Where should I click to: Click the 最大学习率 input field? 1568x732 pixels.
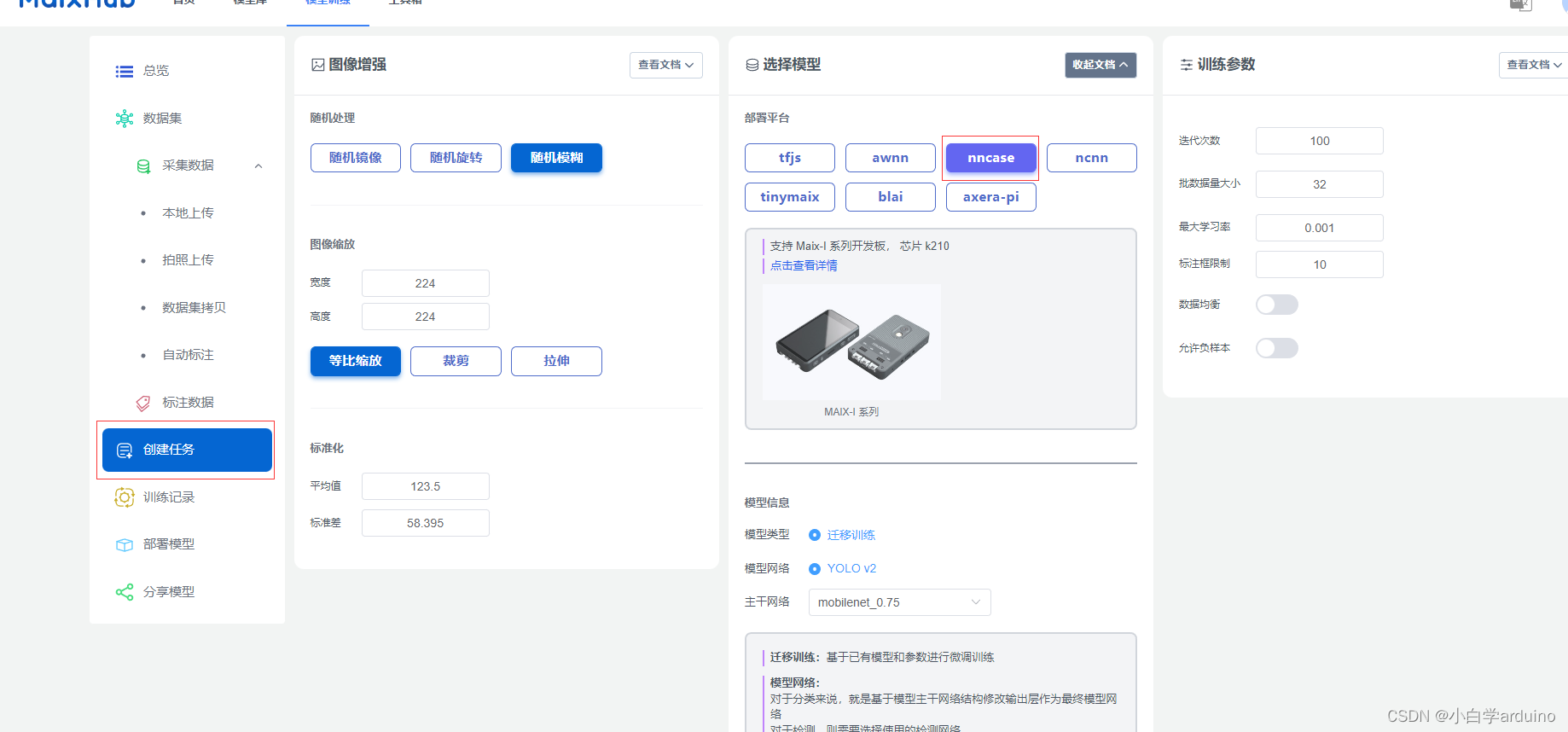(x=1320, y=228)
